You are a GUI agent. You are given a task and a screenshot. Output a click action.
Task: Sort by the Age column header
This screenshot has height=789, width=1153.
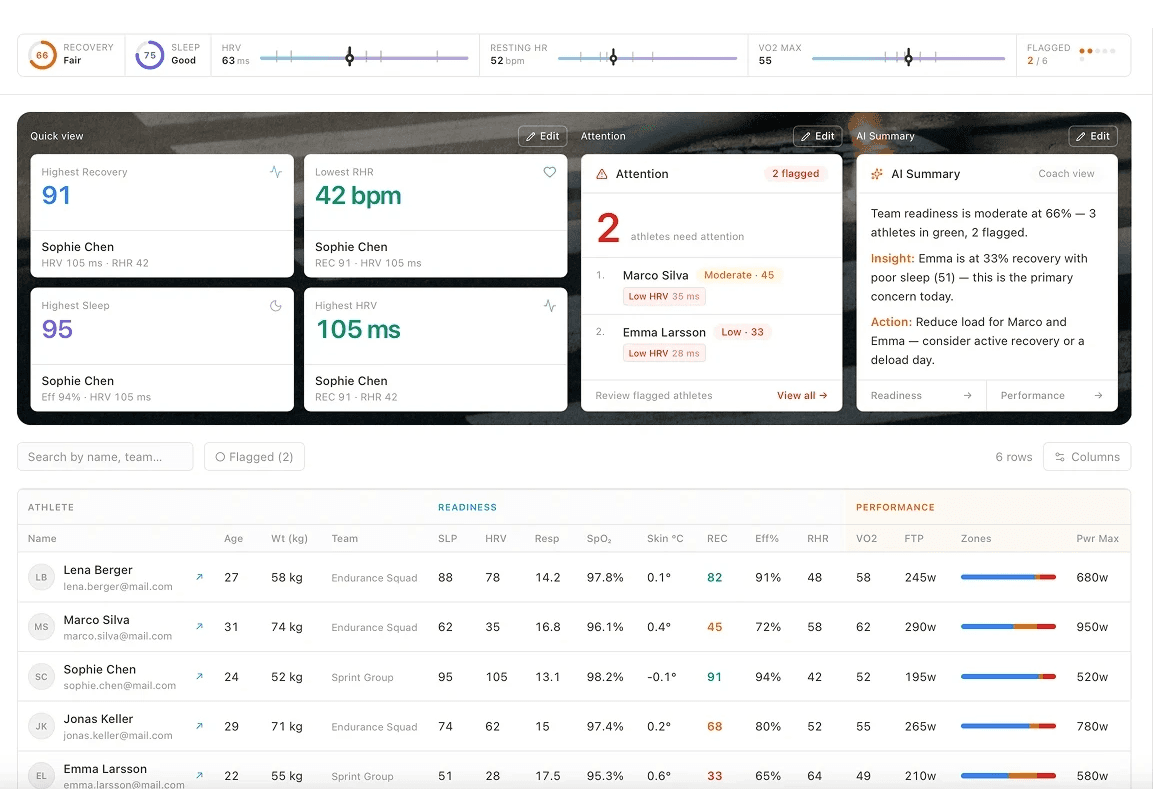pos(233,538)
